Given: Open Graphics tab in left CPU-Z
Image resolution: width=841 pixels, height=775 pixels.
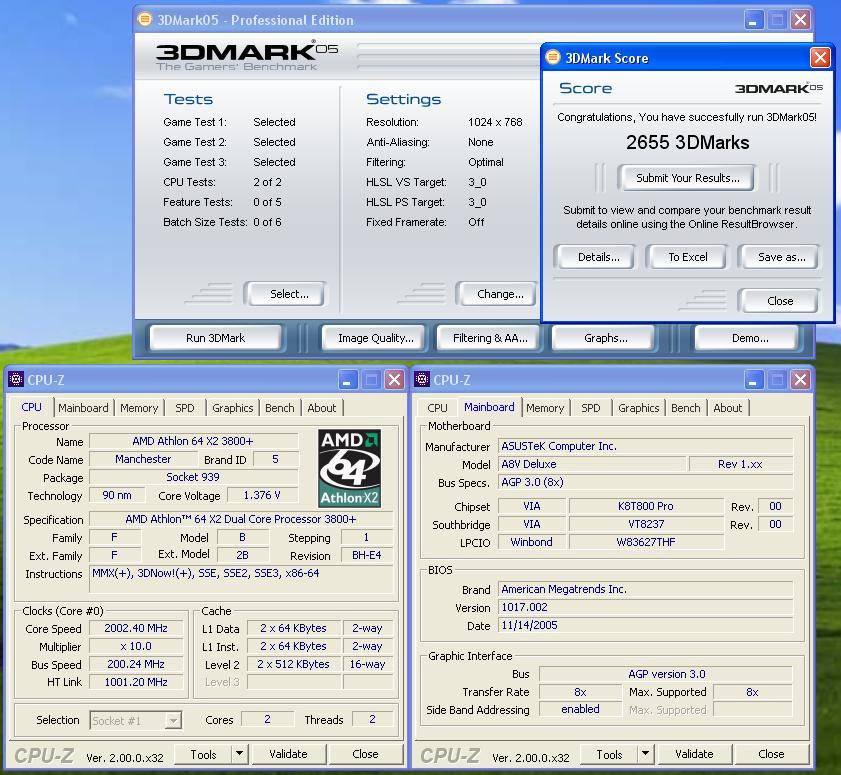Looking at the screenshot, I should (233, 408).
